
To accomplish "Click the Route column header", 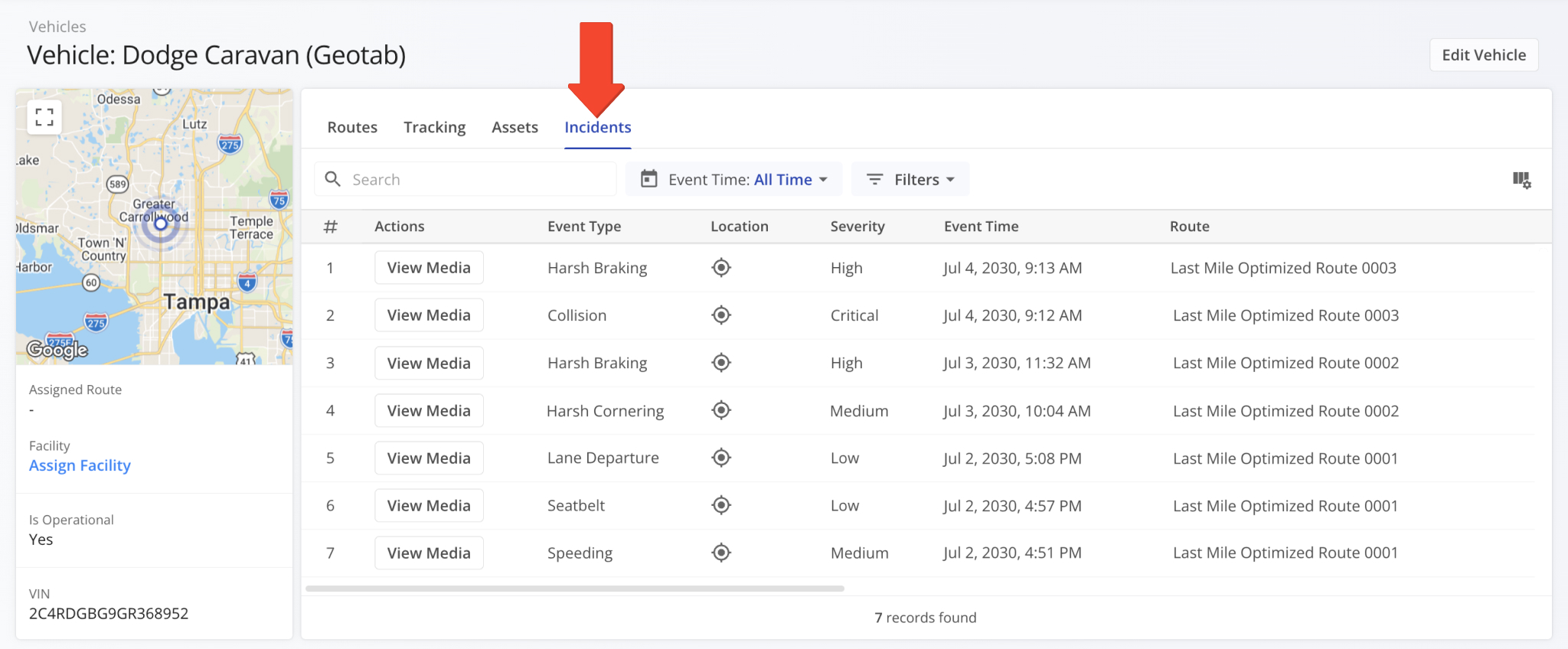I will (1190, 227).
